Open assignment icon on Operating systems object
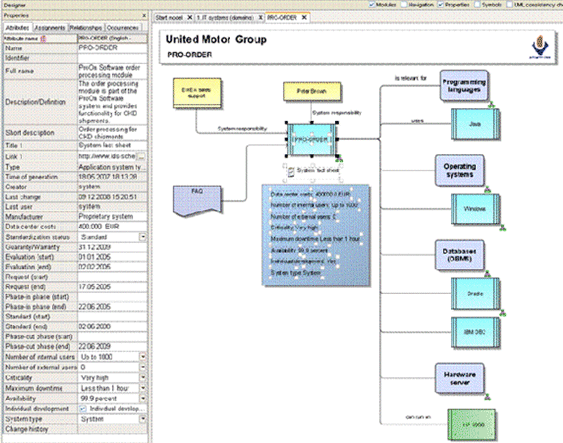This screenshot has width=563, height=443. tap(487, 189)
